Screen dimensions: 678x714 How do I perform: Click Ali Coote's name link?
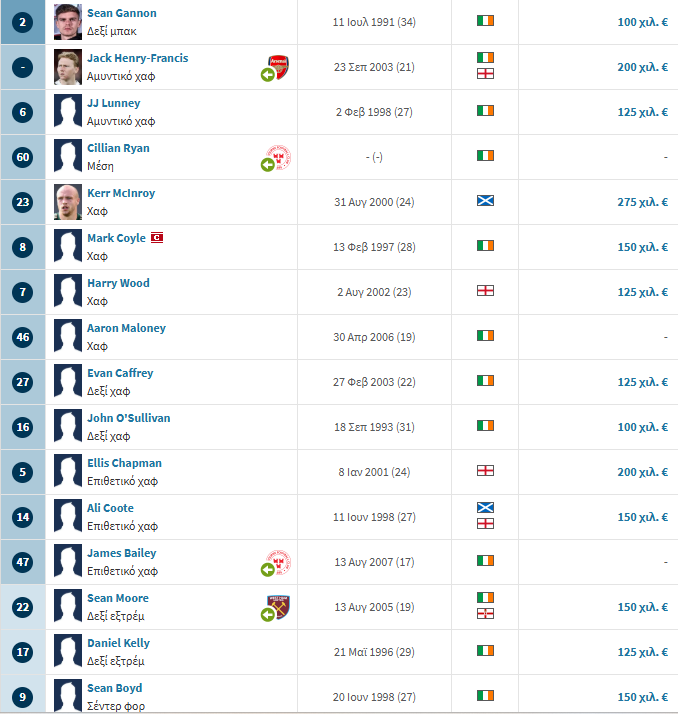pyautogui.click(x=110, y=508)
